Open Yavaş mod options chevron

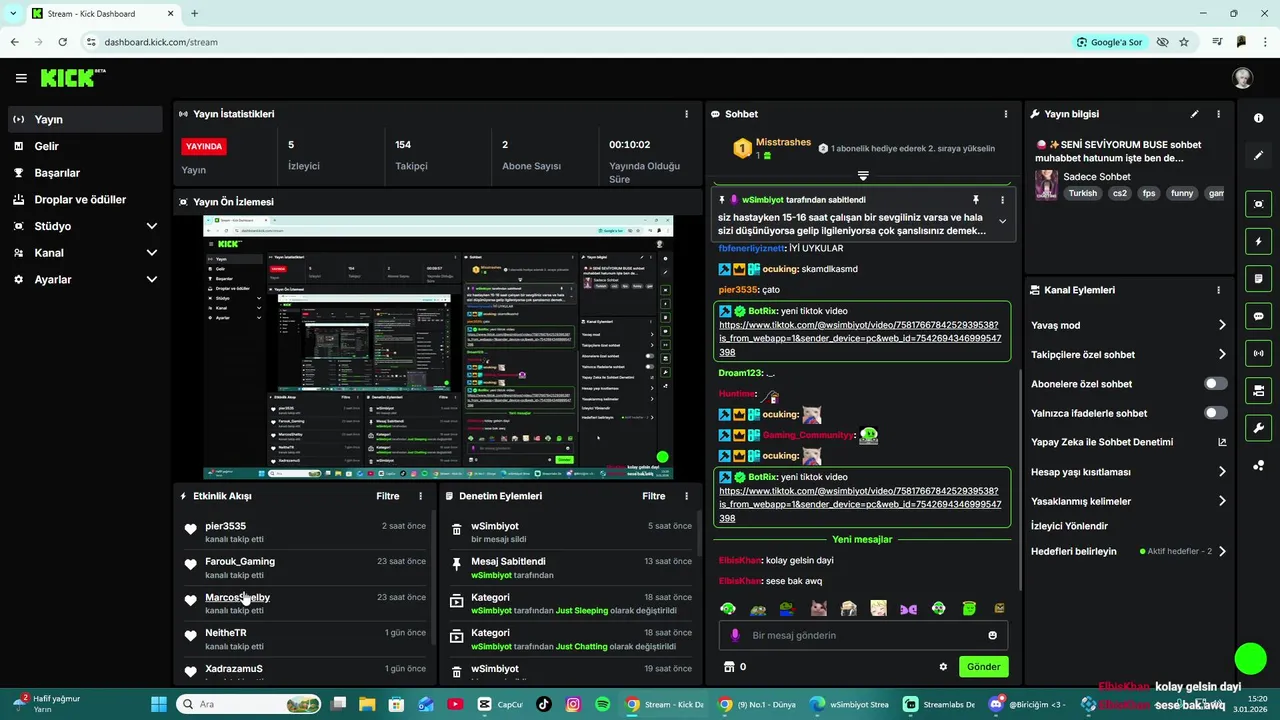point(1222,325)
